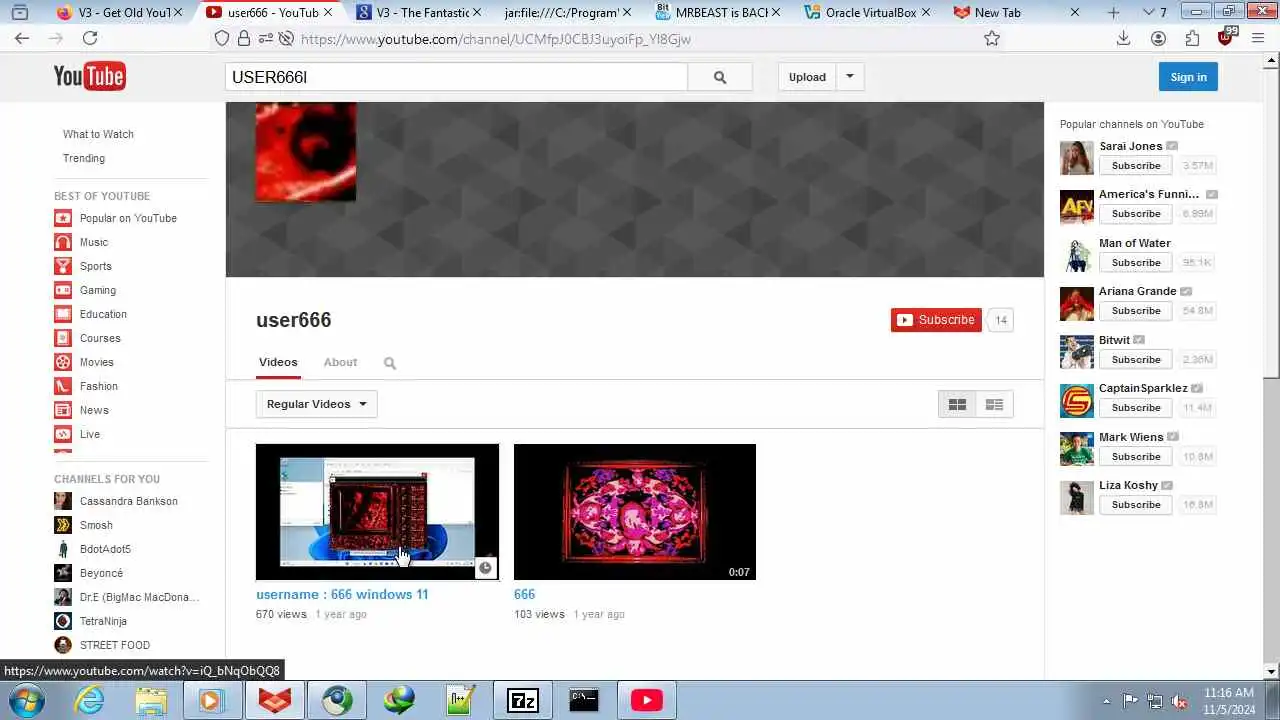Subscribe to user666 channel
This screenshot has width=1280, height=720.
tap(936, 320)
